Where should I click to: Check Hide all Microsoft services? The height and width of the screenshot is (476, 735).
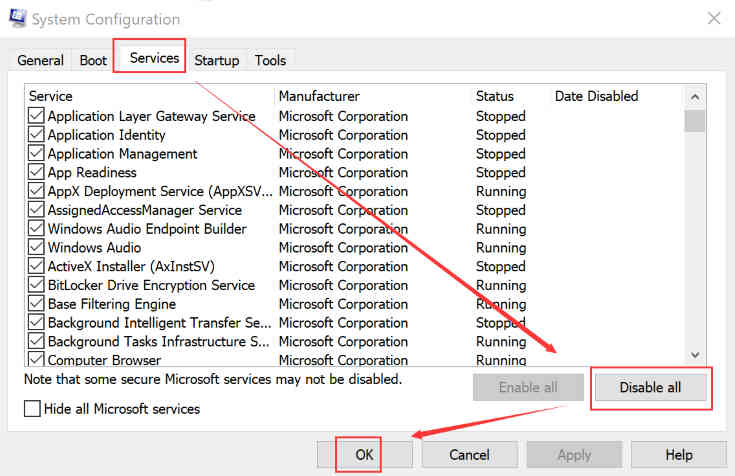click(33, 409)
